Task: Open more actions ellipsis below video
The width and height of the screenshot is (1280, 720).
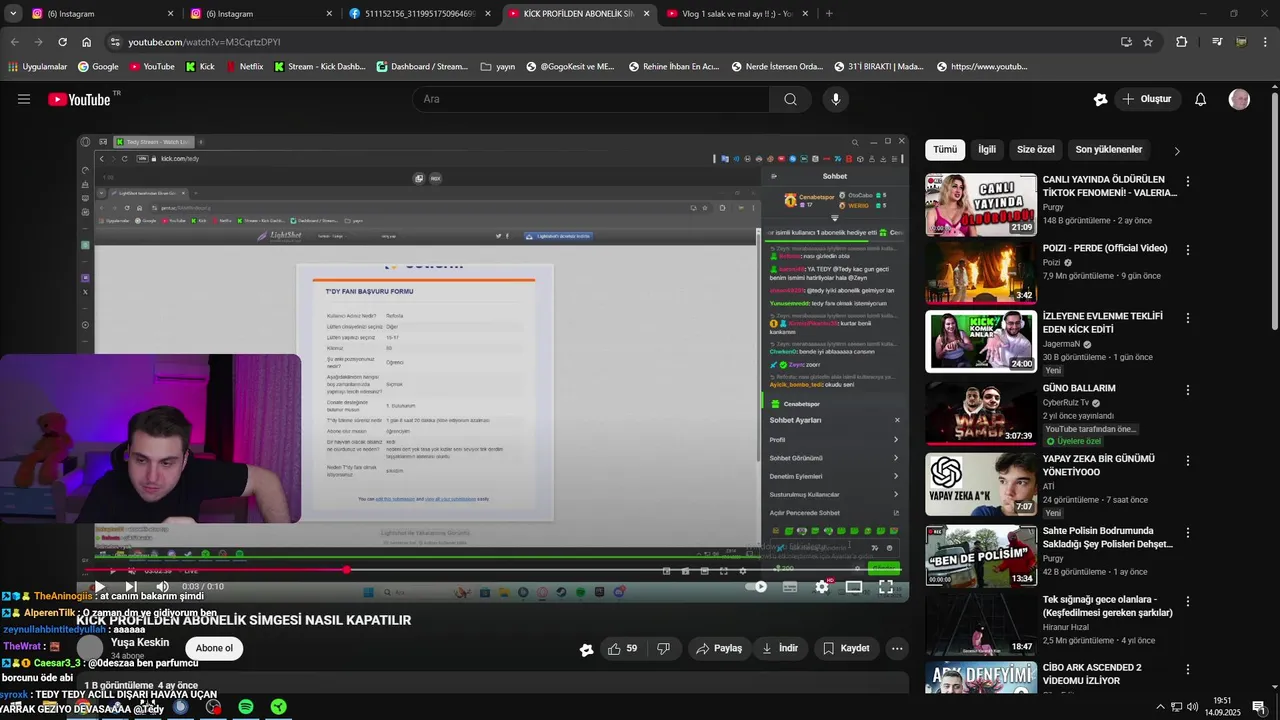Action: 897,648
